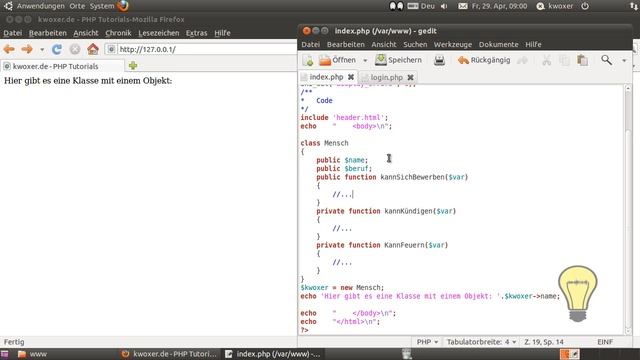640x360 pixels.
Task: Open the Tabulatorbreite dropdown in status bar
Action: click(481, 342)
